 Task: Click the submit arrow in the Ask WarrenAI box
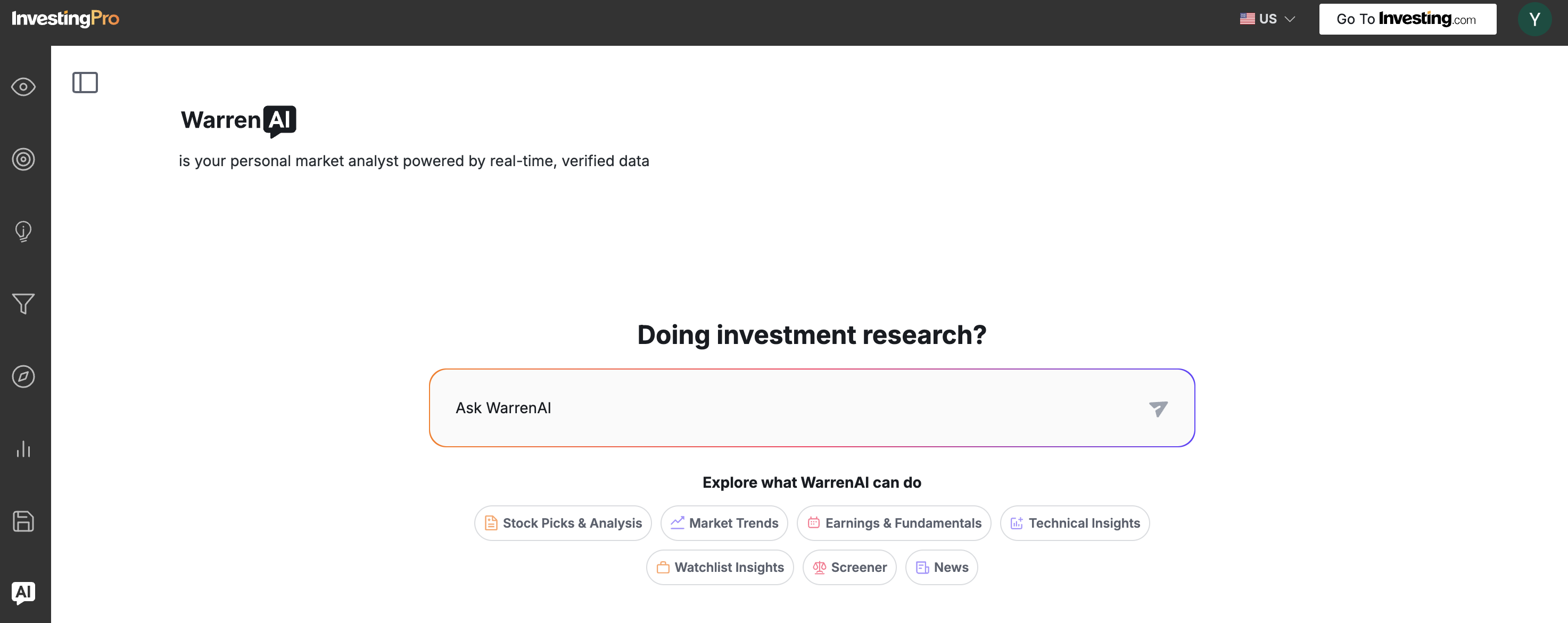pyautogui.click(x=1158, y=408)
